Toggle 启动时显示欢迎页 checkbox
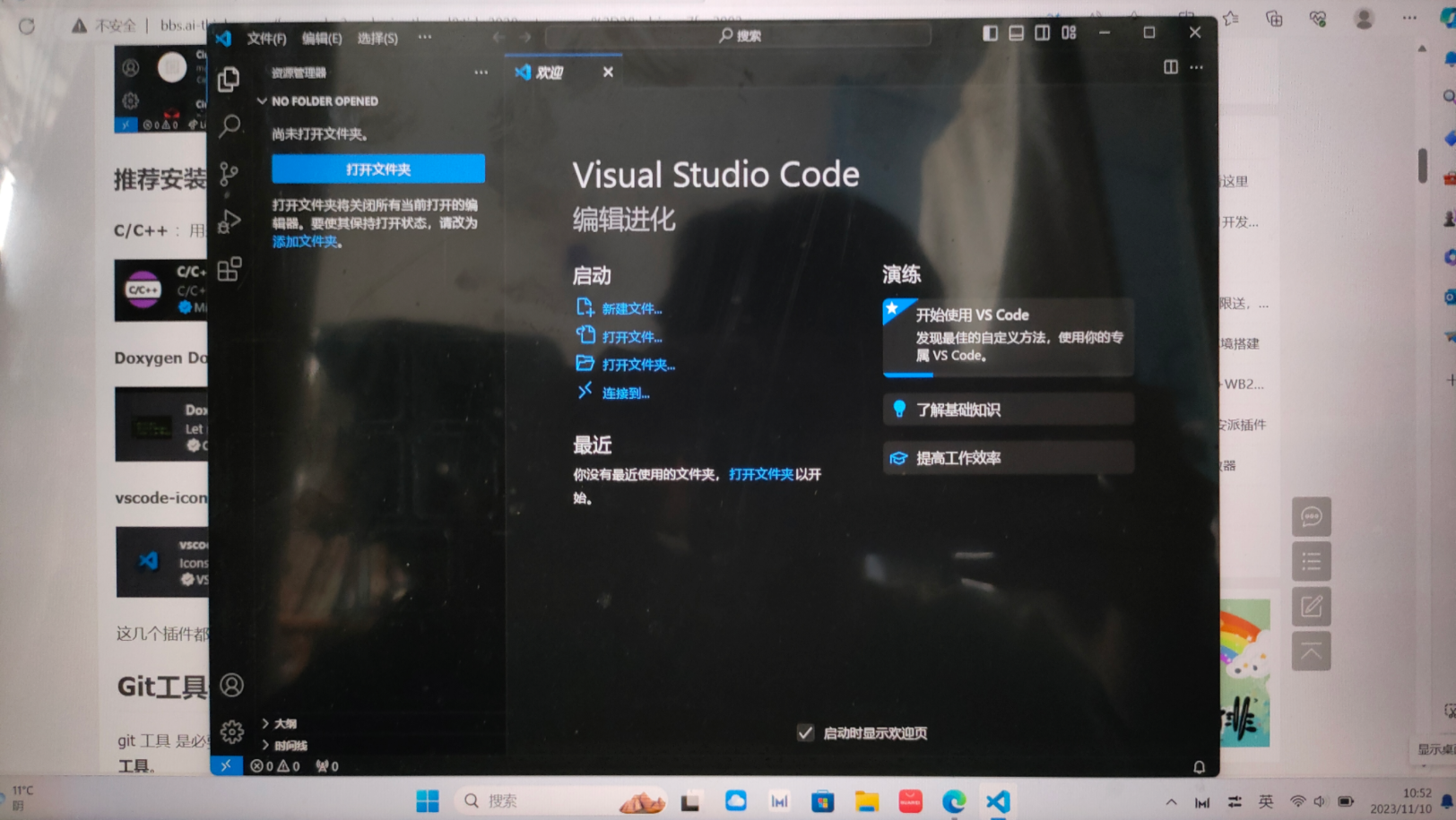1456x820 pixels. pos(805,733)
